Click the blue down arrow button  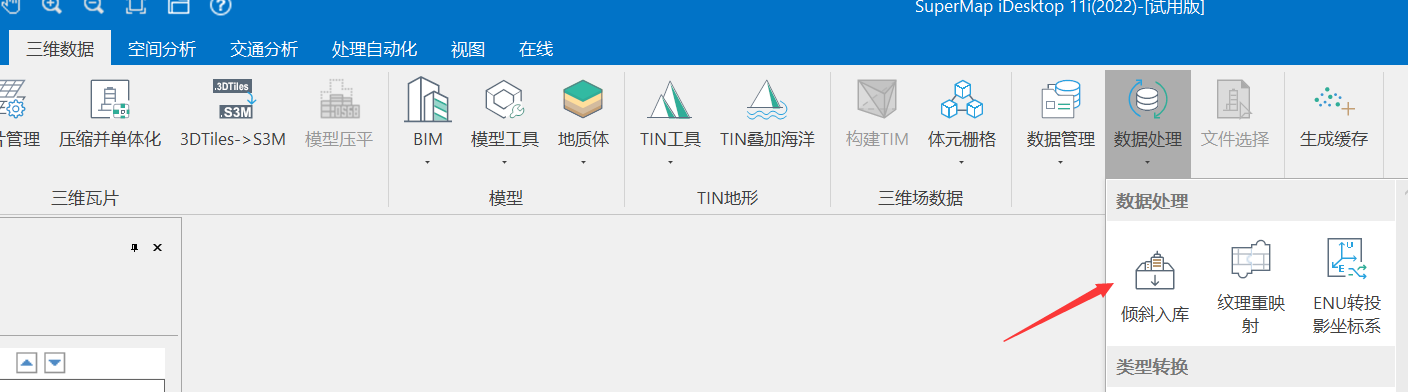[54, 362]
